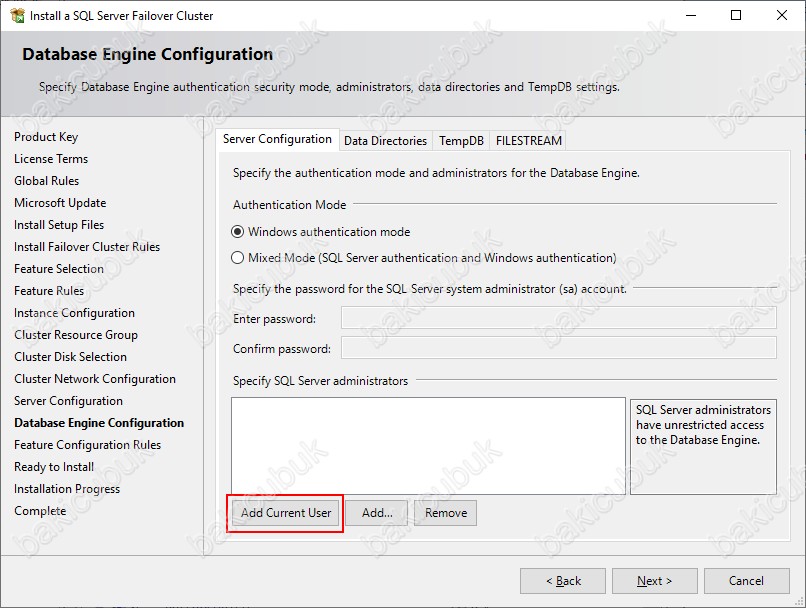806x608 pixels.
Task: Go to the previous step with Back
Action: click(x=563, y=581)
